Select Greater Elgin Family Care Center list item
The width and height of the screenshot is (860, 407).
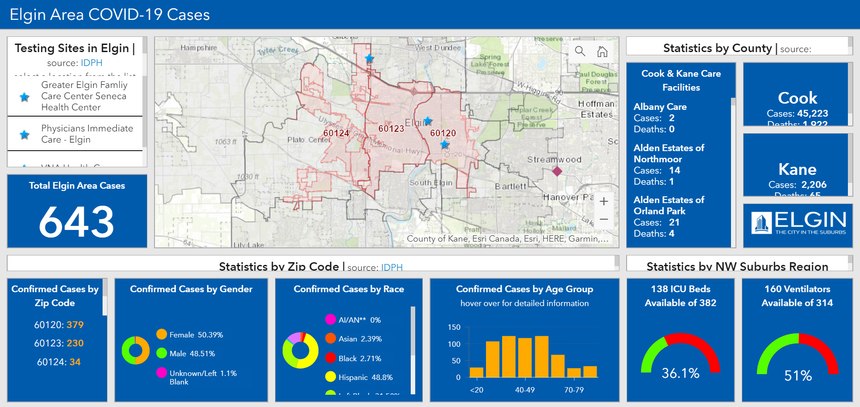coord(85,97)
